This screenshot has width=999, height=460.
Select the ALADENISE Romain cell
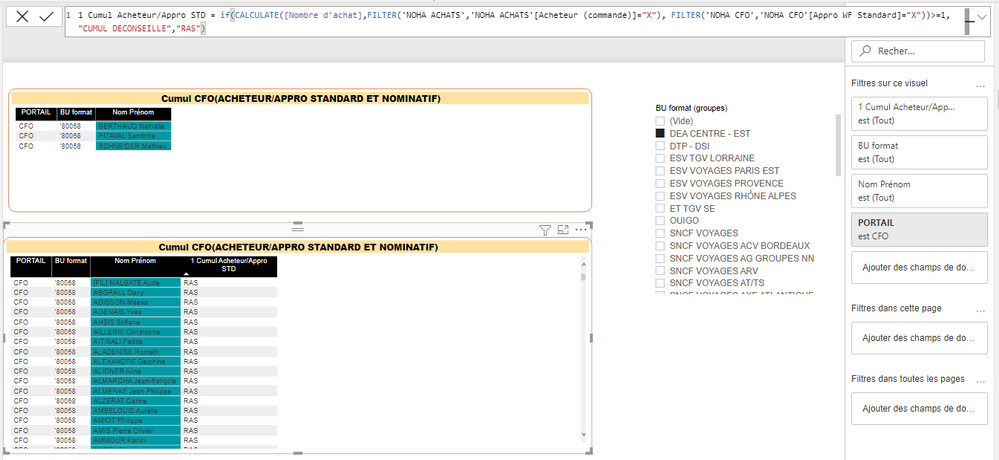coord(136,352)
